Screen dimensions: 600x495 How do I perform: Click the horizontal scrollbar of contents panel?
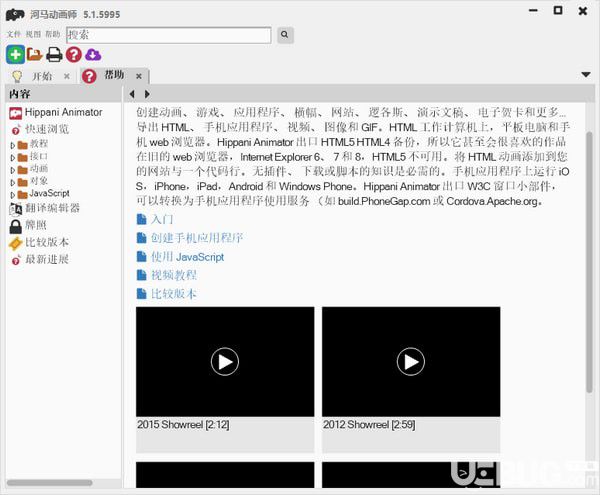[50, 483]
